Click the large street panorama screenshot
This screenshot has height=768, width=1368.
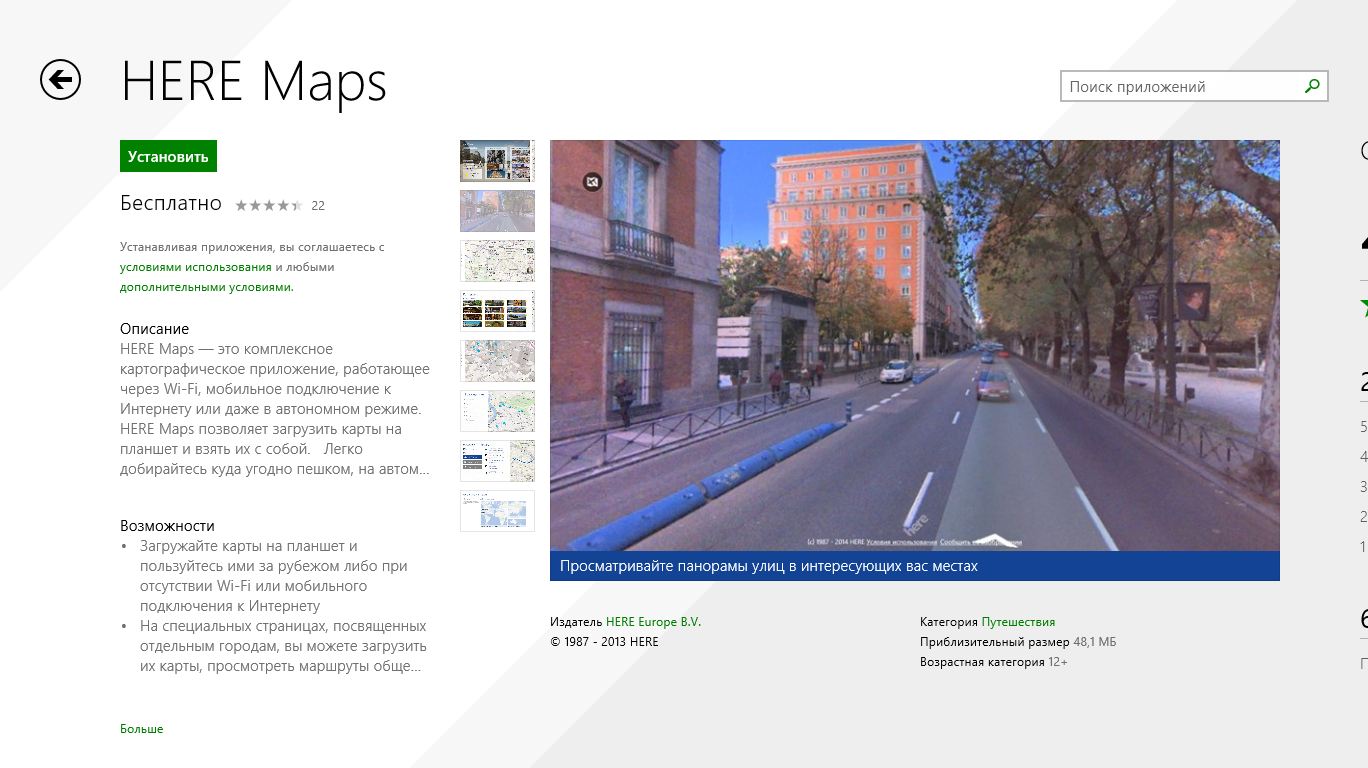[x=915, y=345]
